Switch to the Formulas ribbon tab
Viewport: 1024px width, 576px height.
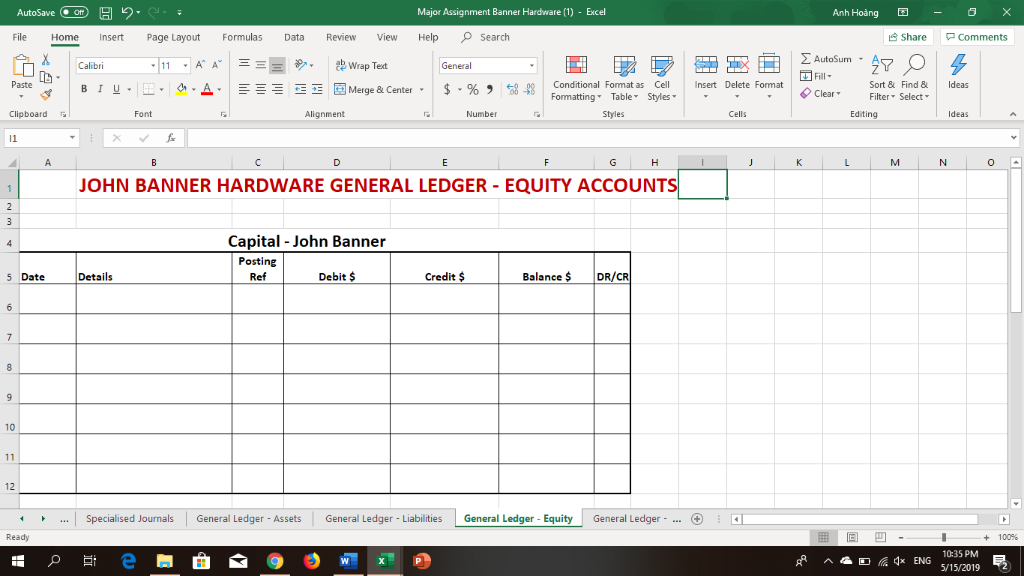click(242, 36)
